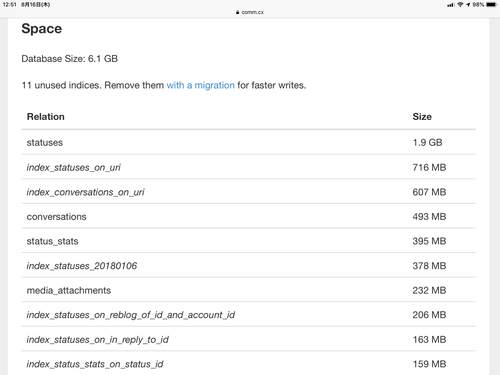The image size is (500, 375).
Task: Click the Size column header
Action: tap(422, 117)
